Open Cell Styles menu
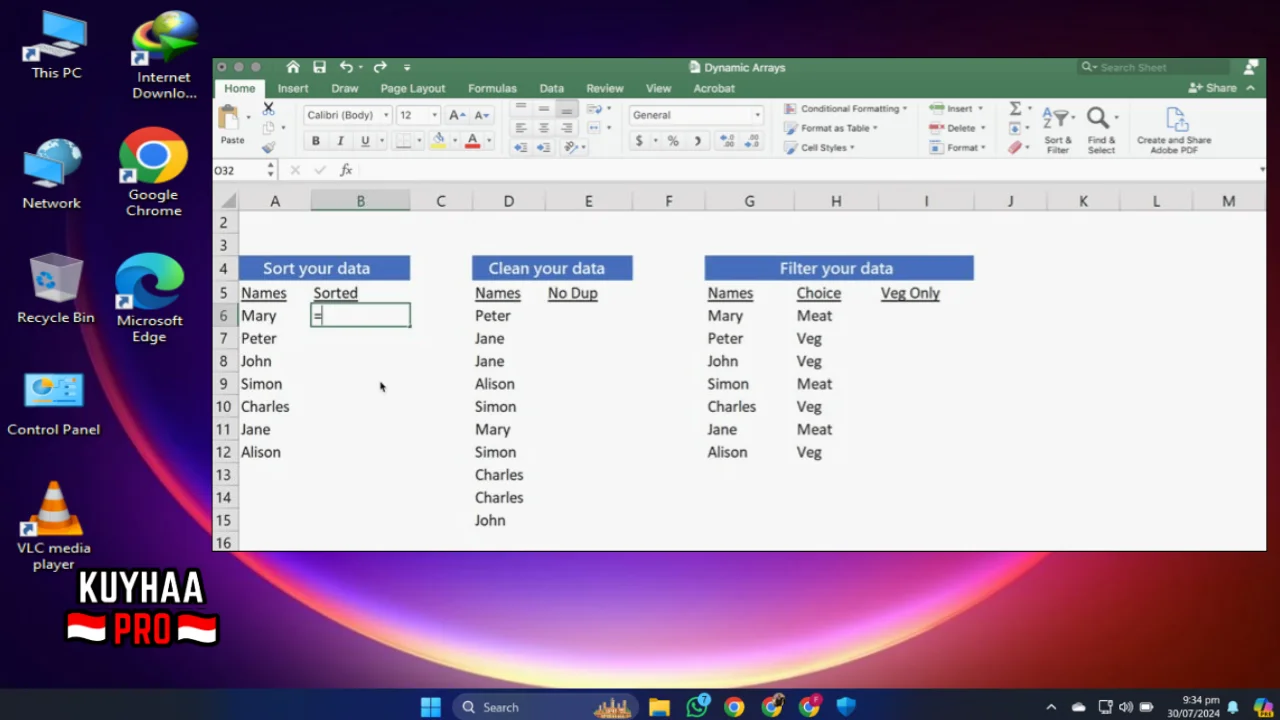 (x=820, y=147)
